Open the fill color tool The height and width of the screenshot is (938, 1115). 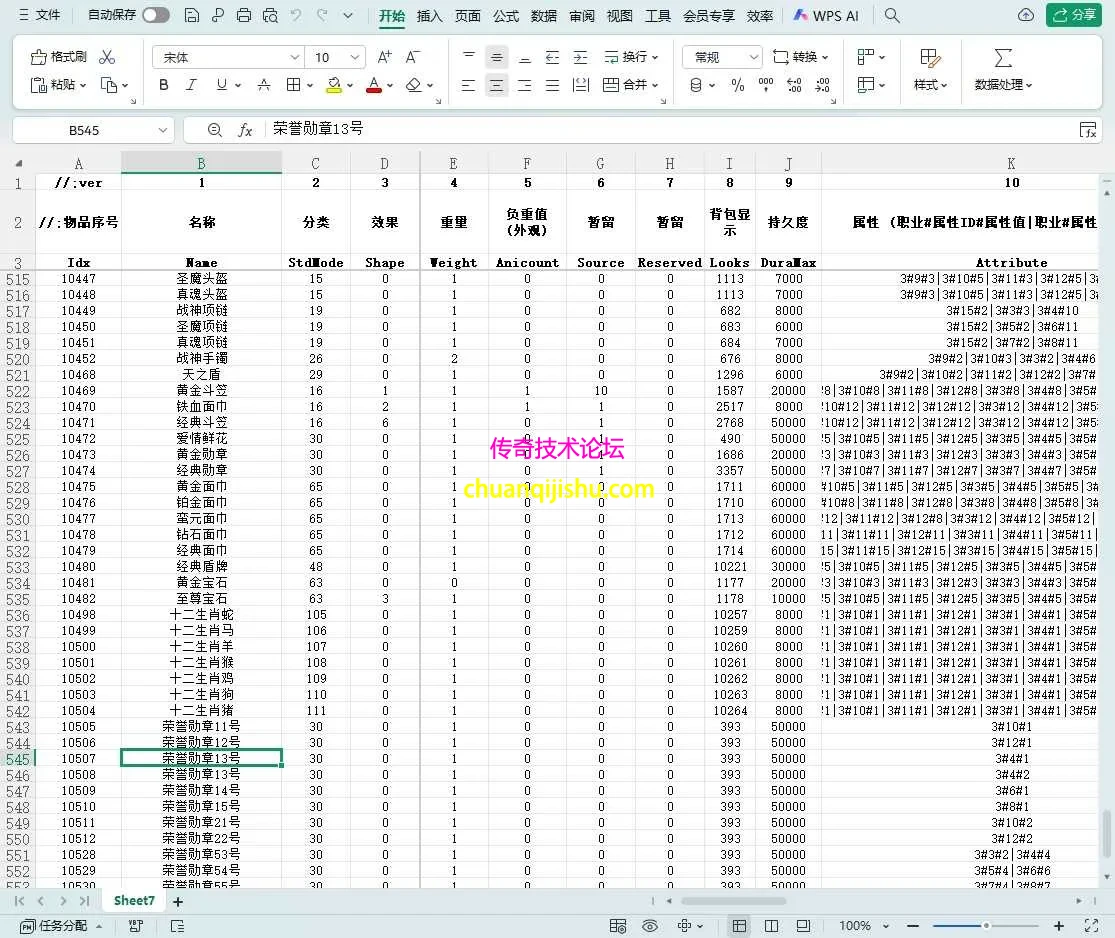click(333, 85)
